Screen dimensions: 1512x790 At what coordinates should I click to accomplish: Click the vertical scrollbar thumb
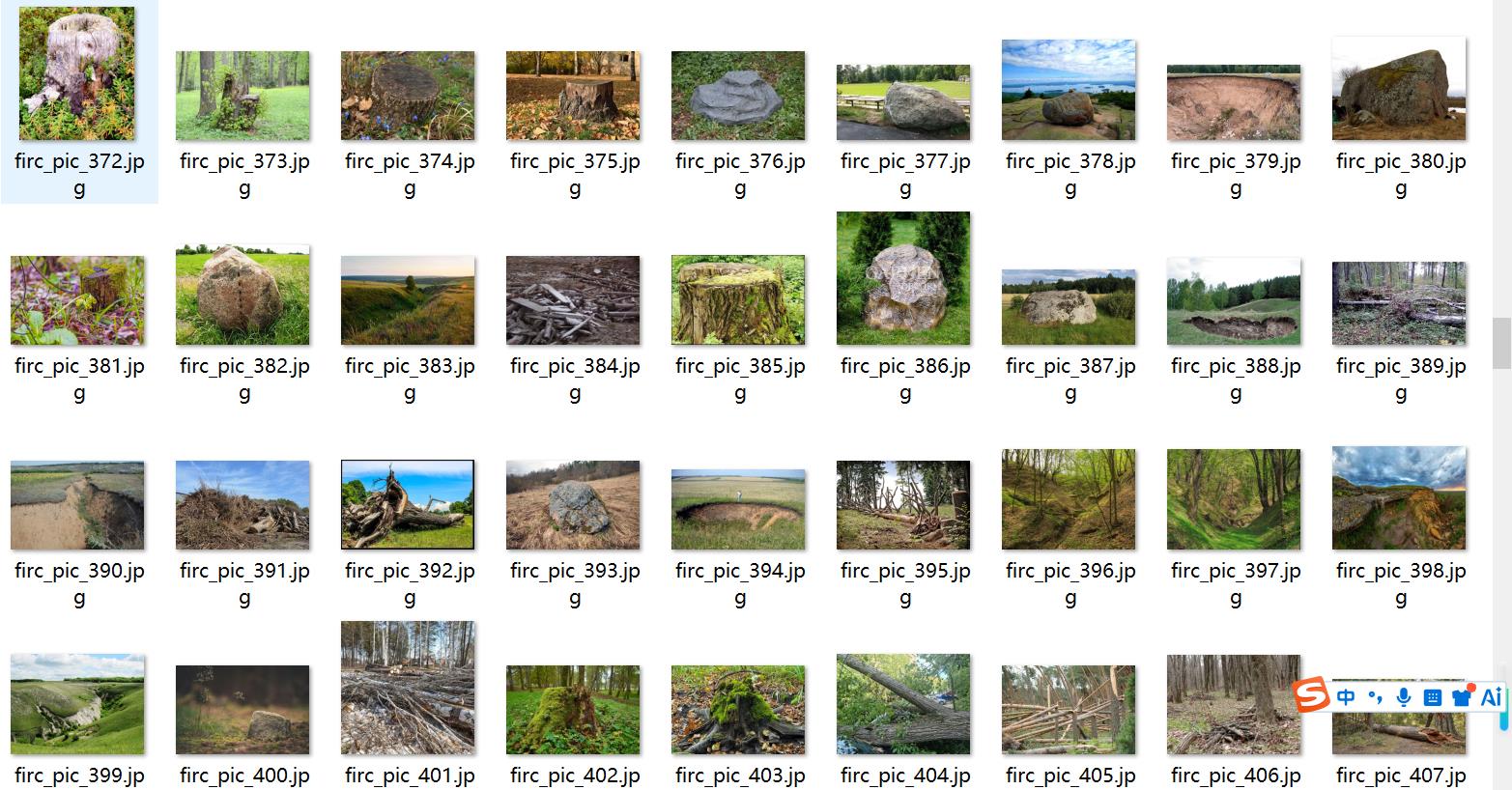point(1500,343)
